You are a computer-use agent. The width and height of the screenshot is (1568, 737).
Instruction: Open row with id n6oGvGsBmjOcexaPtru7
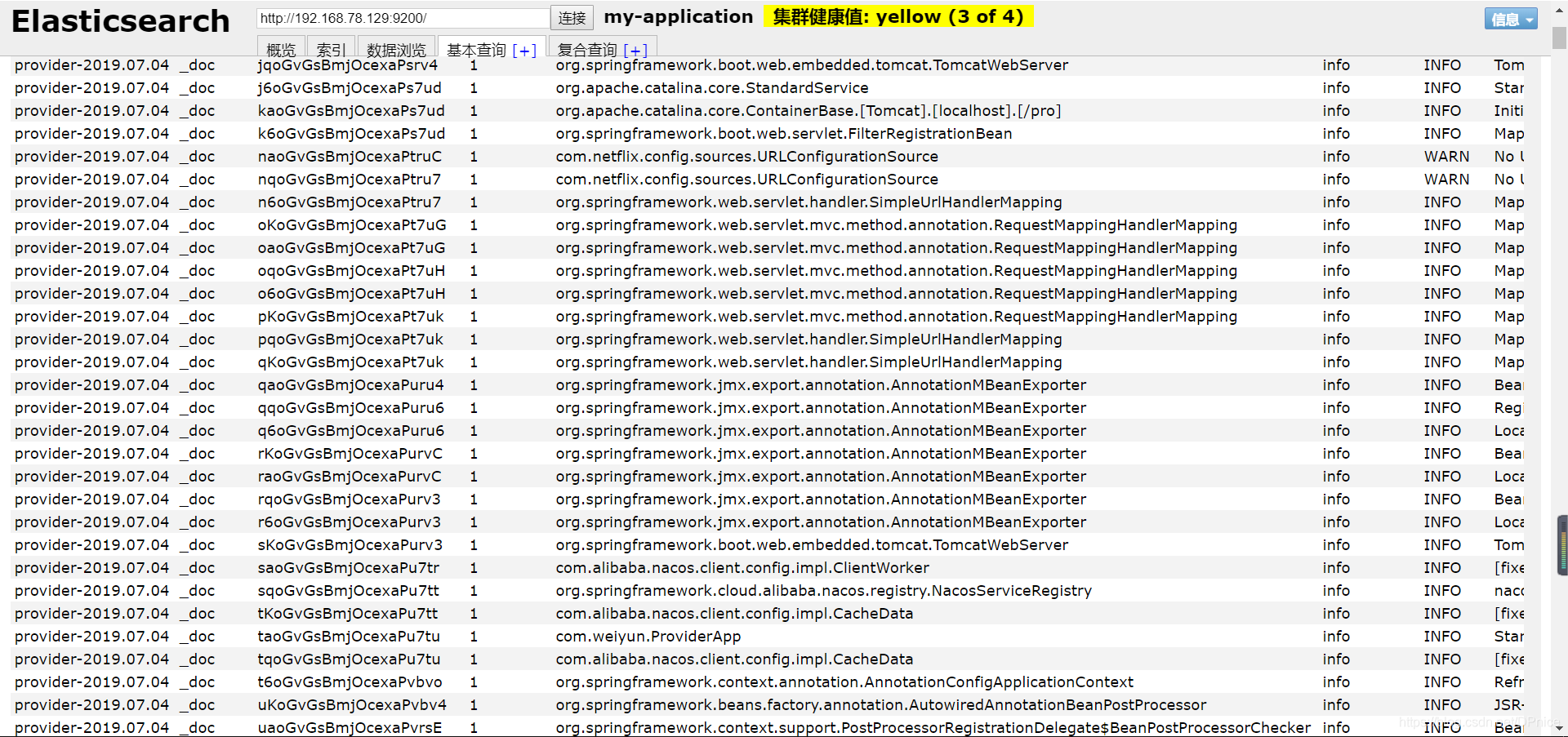click(x=350, y=202)
